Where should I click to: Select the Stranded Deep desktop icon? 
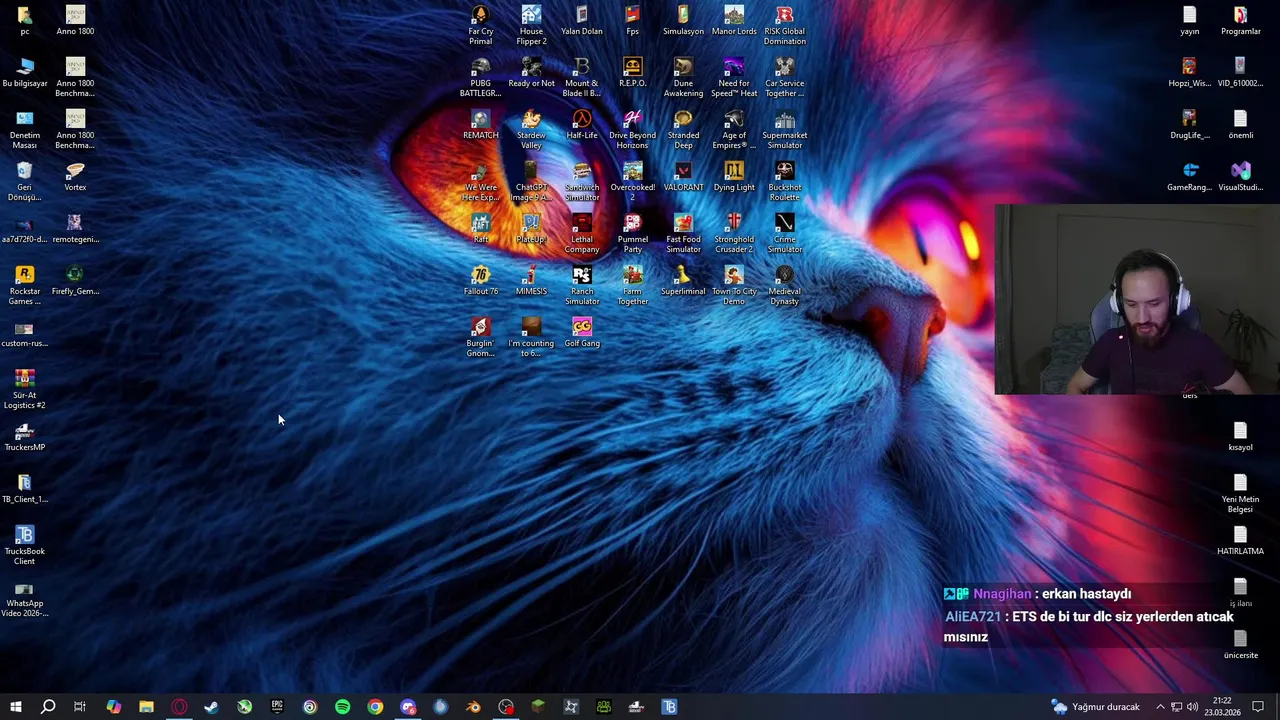click(x=683, y=129)
